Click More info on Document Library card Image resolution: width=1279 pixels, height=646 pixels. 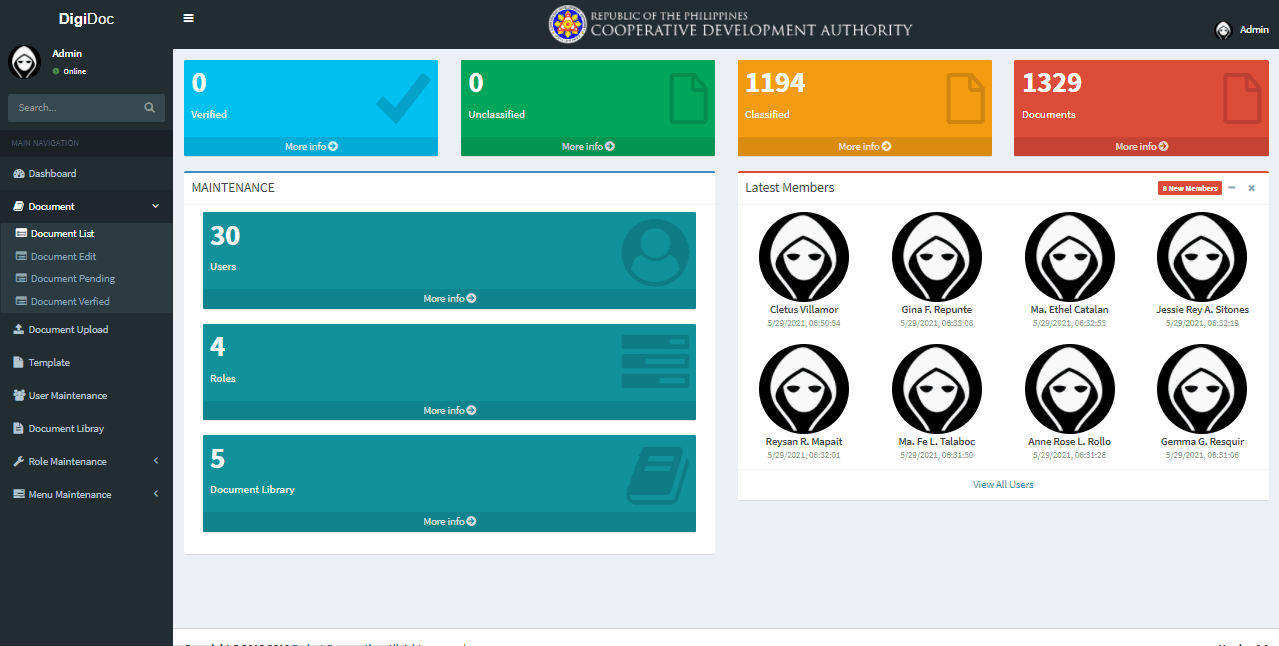click(x=449, y=521)
